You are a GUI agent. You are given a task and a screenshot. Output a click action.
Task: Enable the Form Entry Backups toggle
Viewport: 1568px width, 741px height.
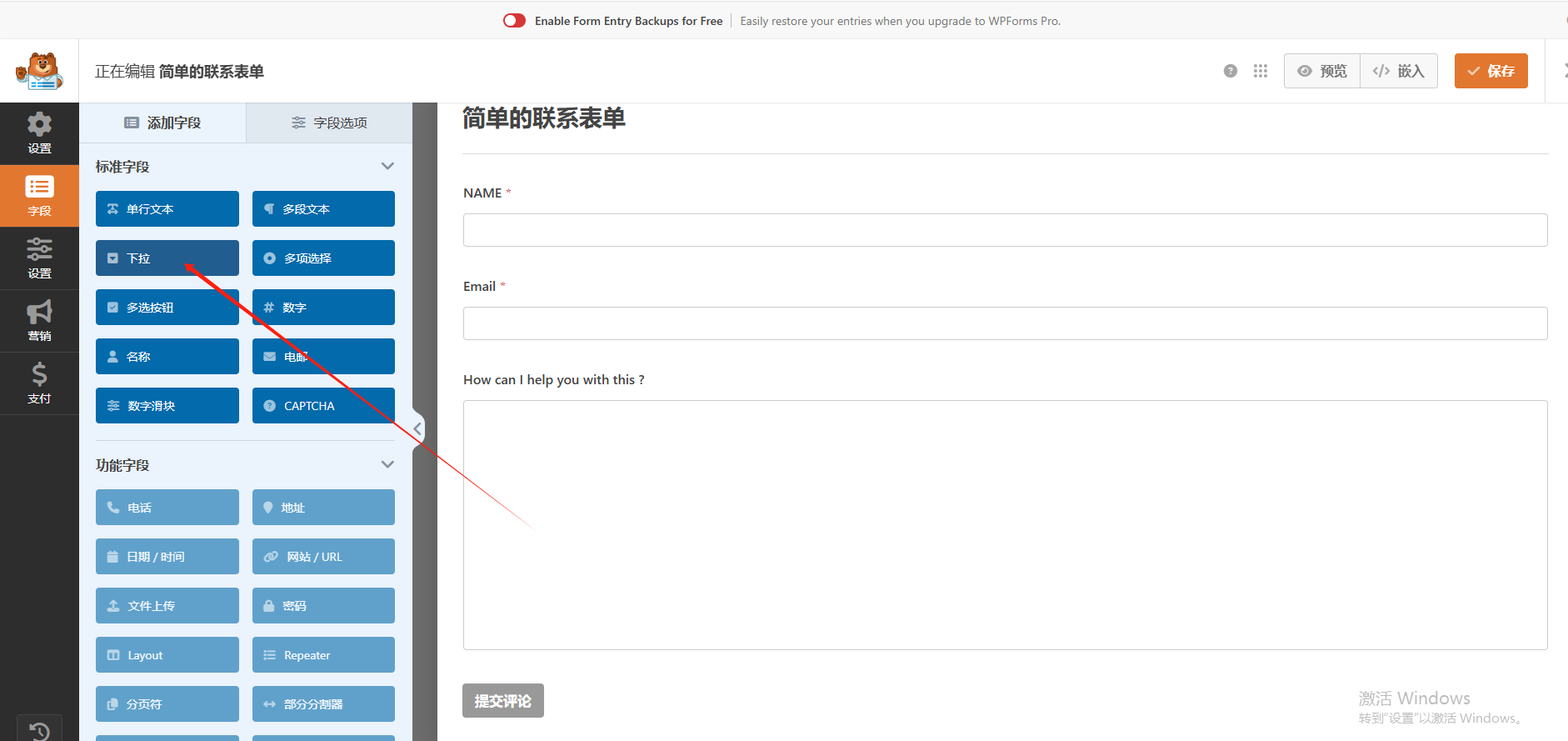point(514,21)
